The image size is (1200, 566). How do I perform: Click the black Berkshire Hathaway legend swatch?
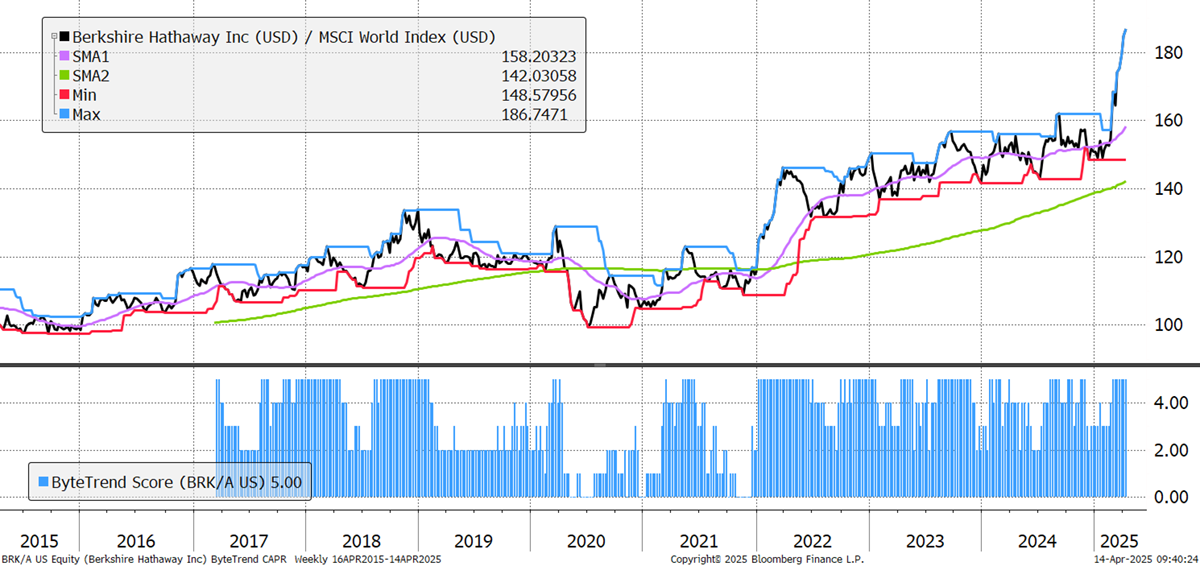tap(65, 37)
